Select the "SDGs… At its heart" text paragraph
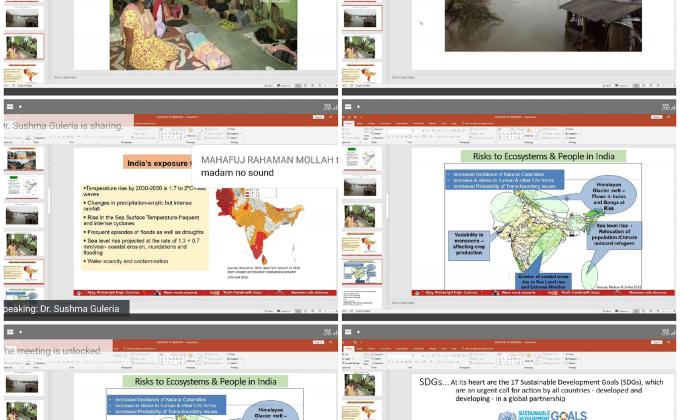Viewport: 680px width, 420px height. [x=540, y=389]
